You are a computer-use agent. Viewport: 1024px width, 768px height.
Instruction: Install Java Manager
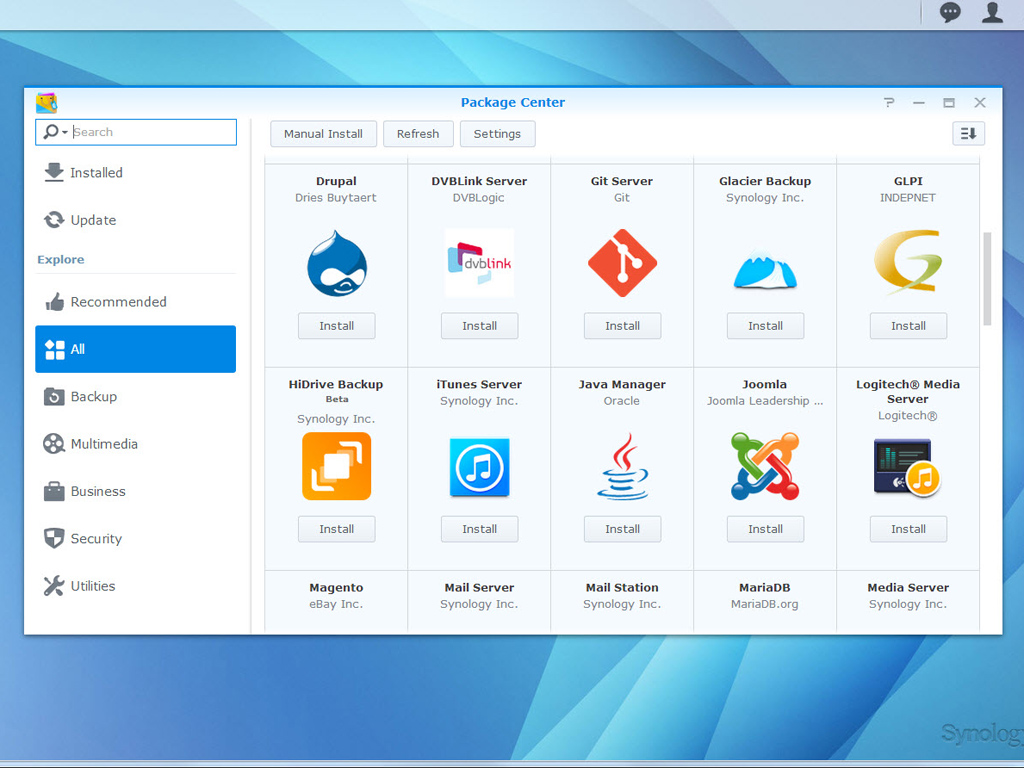(622, 529)
